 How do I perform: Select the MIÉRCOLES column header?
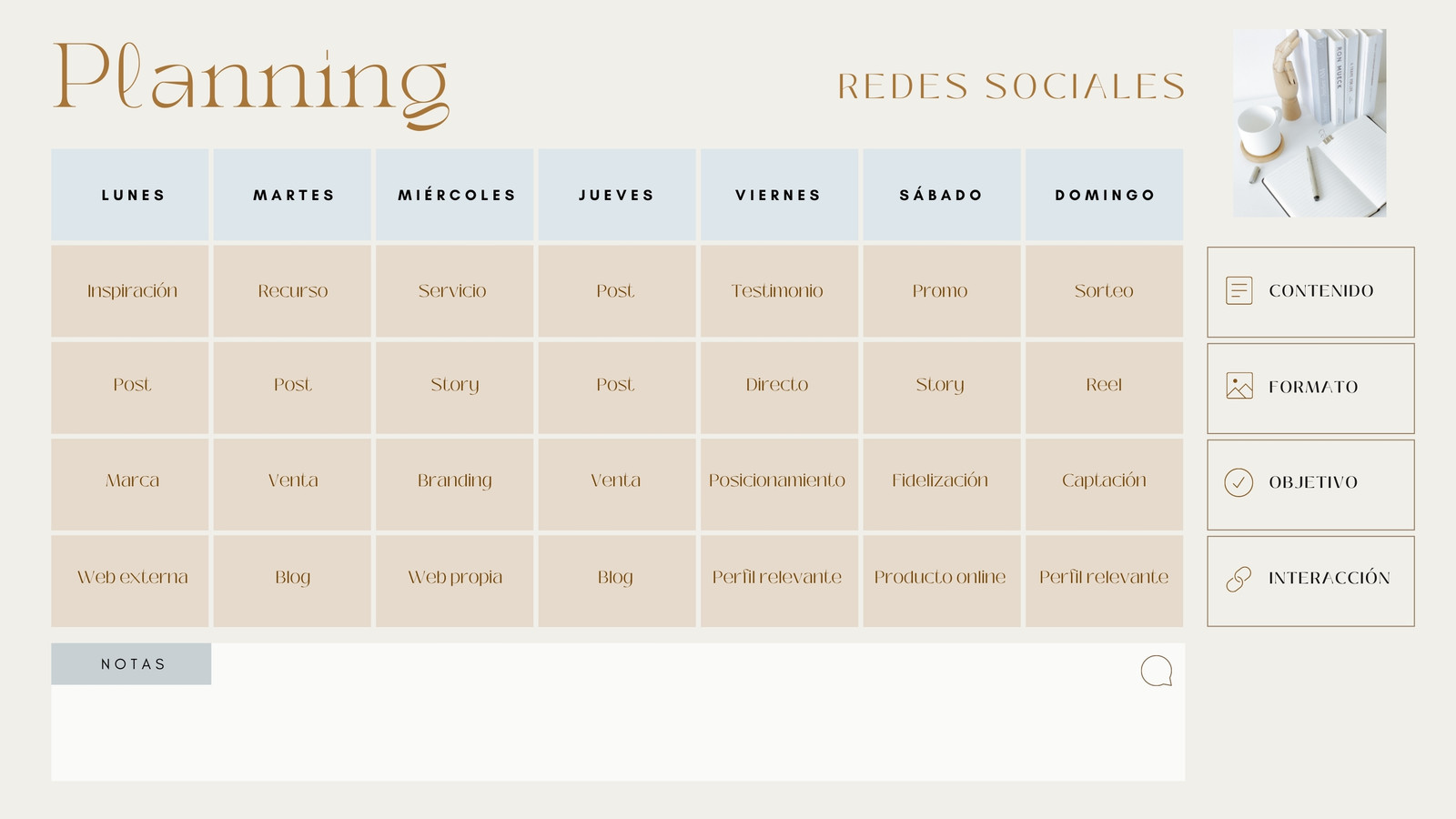(455, 195)
